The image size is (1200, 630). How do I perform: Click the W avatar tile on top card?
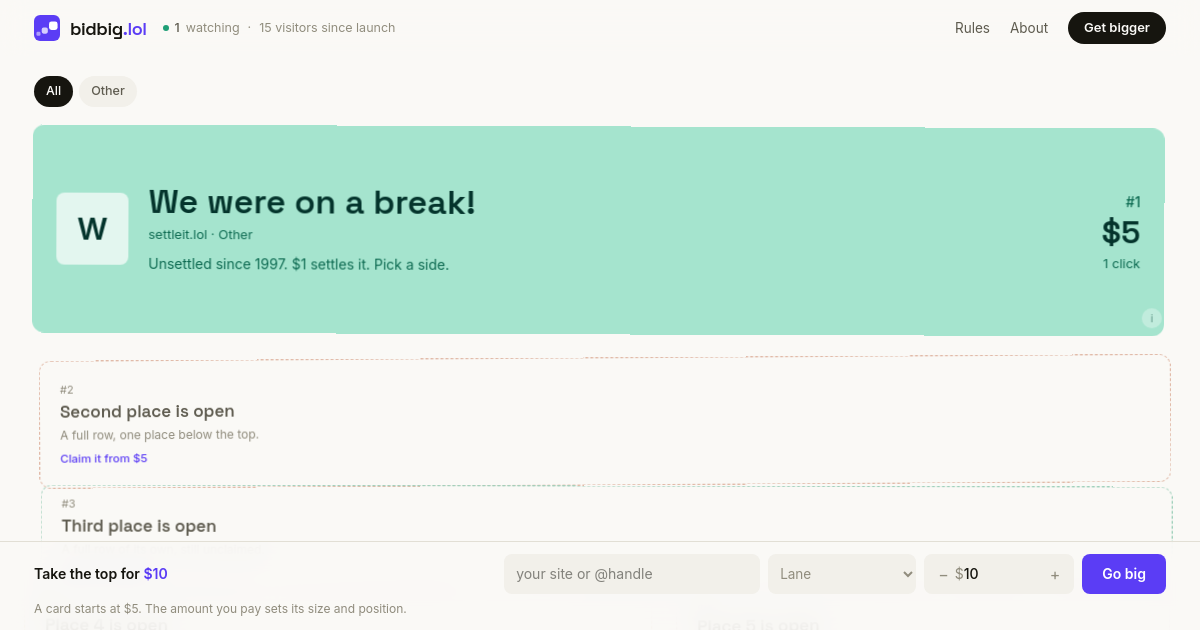(x=92, y=229)
